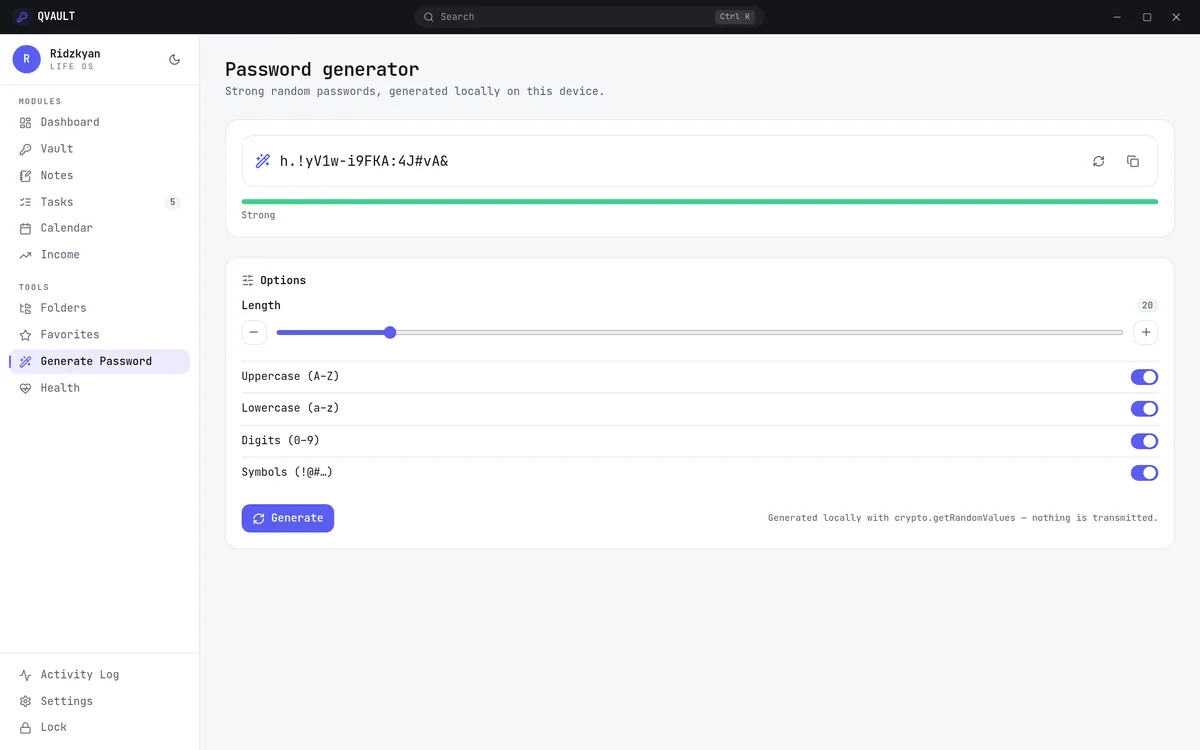Open the Notes module
This screenshot has width=1200, height=750.
click(x=57, y=175)
